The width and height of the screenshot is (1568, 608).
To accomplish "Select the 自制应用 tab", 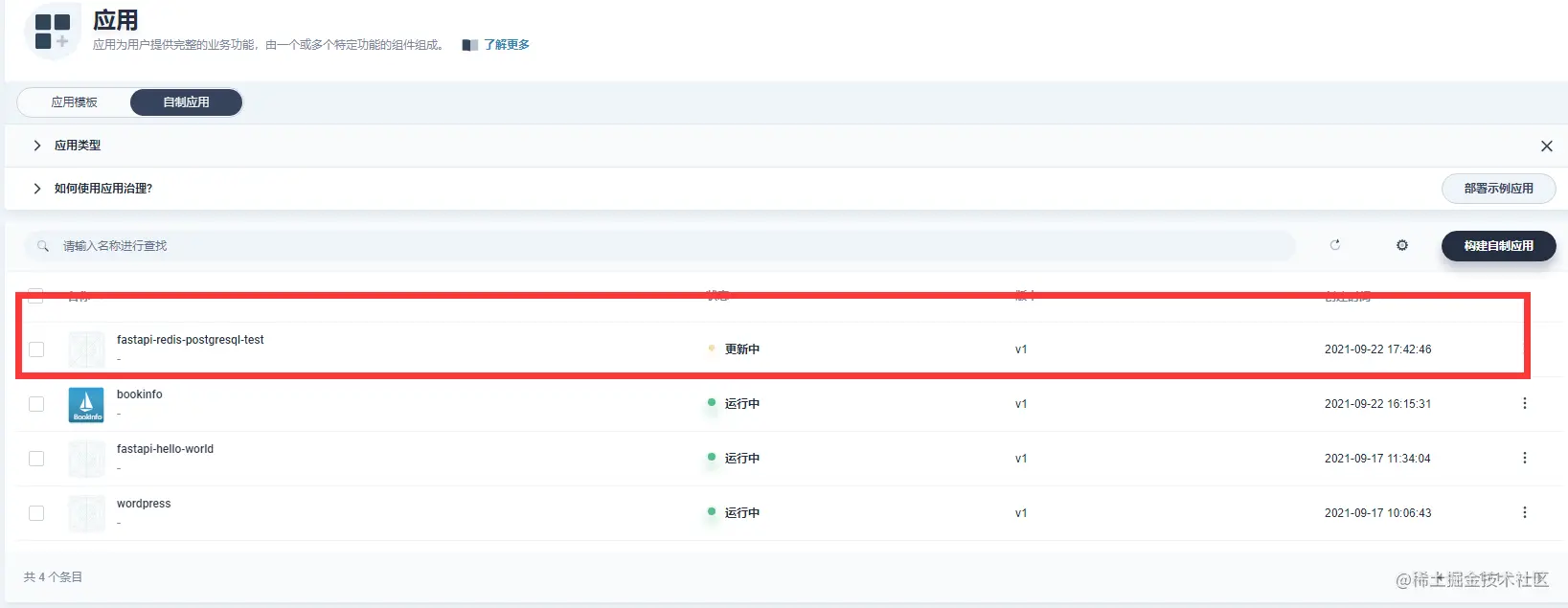I will click(x=186, y=101).
